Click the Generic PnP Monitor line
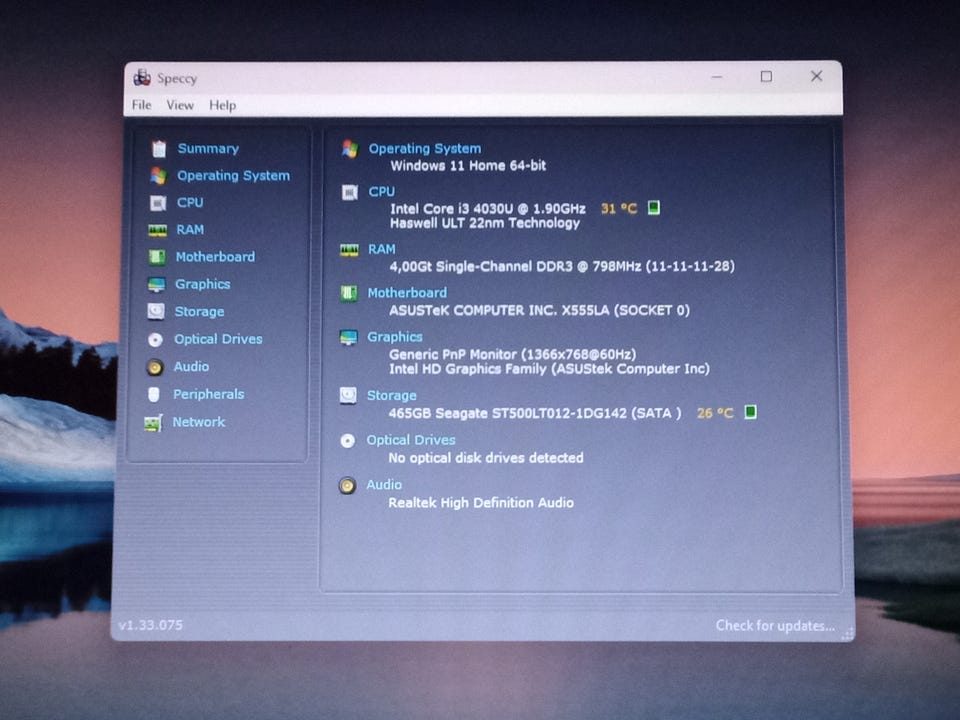960x720 pixels. point(512,354)
